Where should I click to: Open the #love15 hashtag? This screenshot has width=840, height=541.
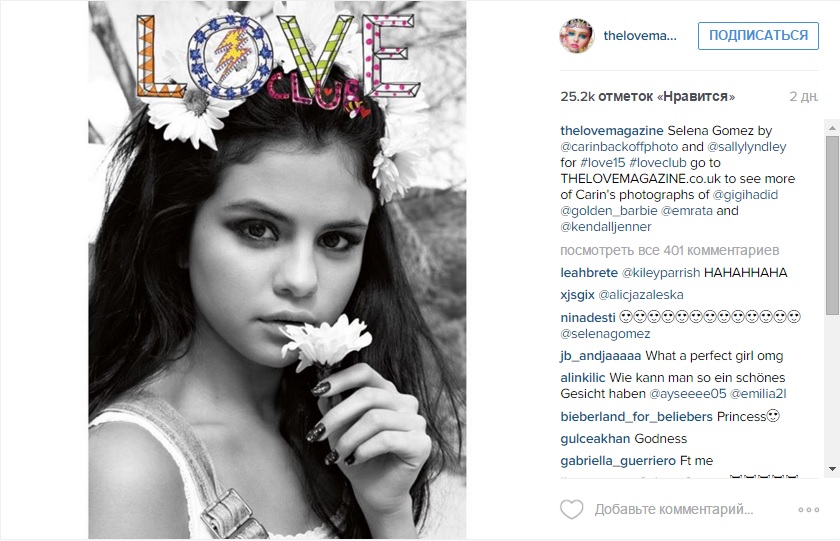click(603, 163)
